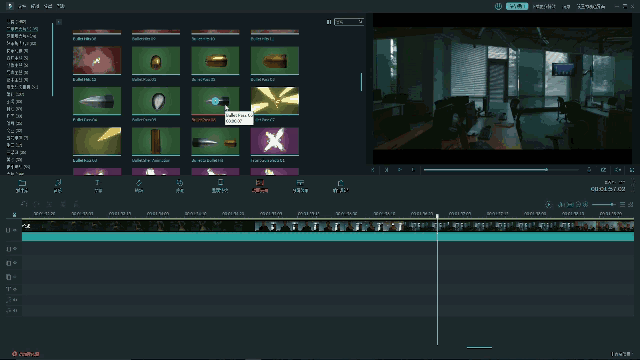The width and height of the screenshot is (640, 360).
Task: Click the text track T header icon
Action: (x=8, y=289)
